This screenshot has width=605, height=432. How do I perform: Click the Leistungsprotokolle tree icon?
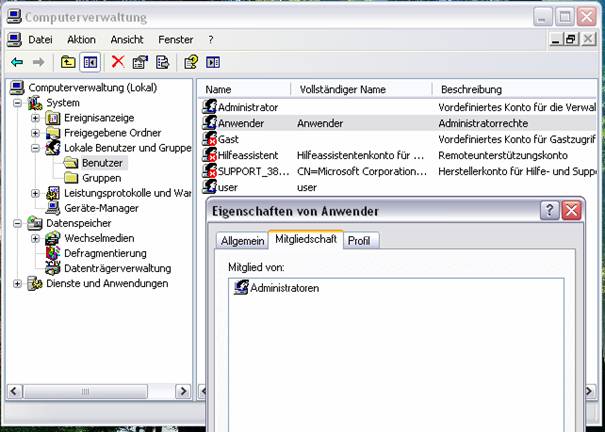[53, 193]
